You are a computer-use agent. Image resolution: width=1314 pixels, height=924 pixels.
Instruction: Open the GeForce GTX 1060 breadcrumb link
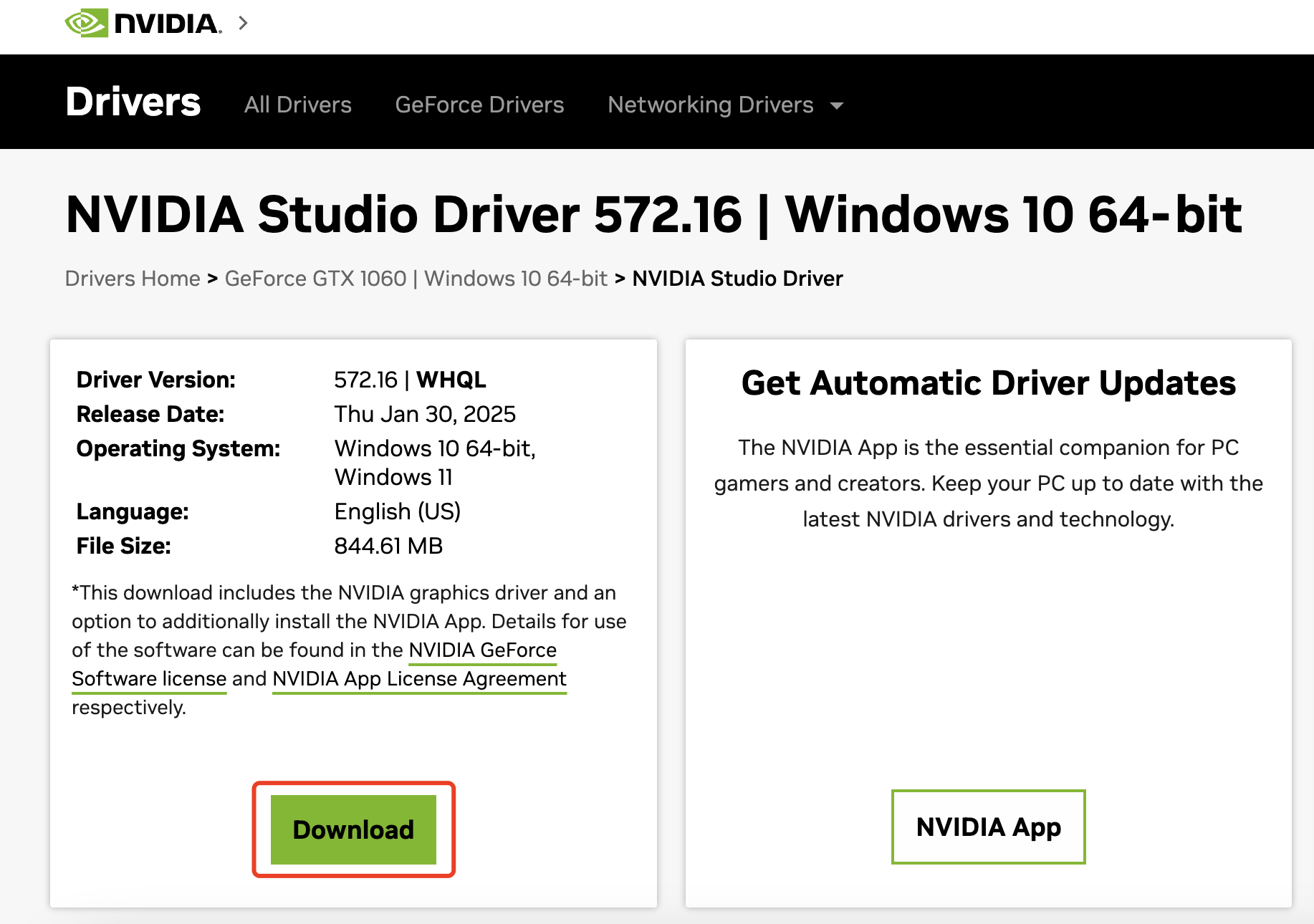[x=416, y=278]
